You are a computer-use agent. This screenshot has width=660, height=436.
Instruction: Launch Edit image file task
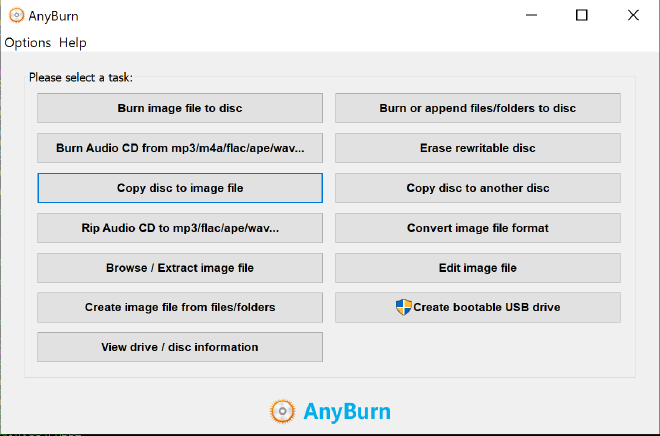[x=477, y=268]
